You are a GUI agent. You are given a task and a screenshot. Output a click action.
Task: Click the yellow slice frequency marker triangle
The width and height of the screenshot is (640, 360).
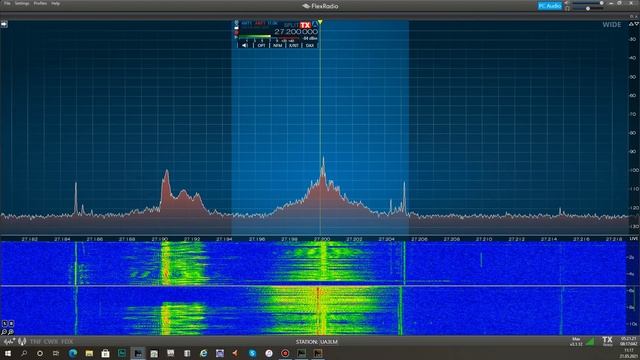tap(320, 22)
